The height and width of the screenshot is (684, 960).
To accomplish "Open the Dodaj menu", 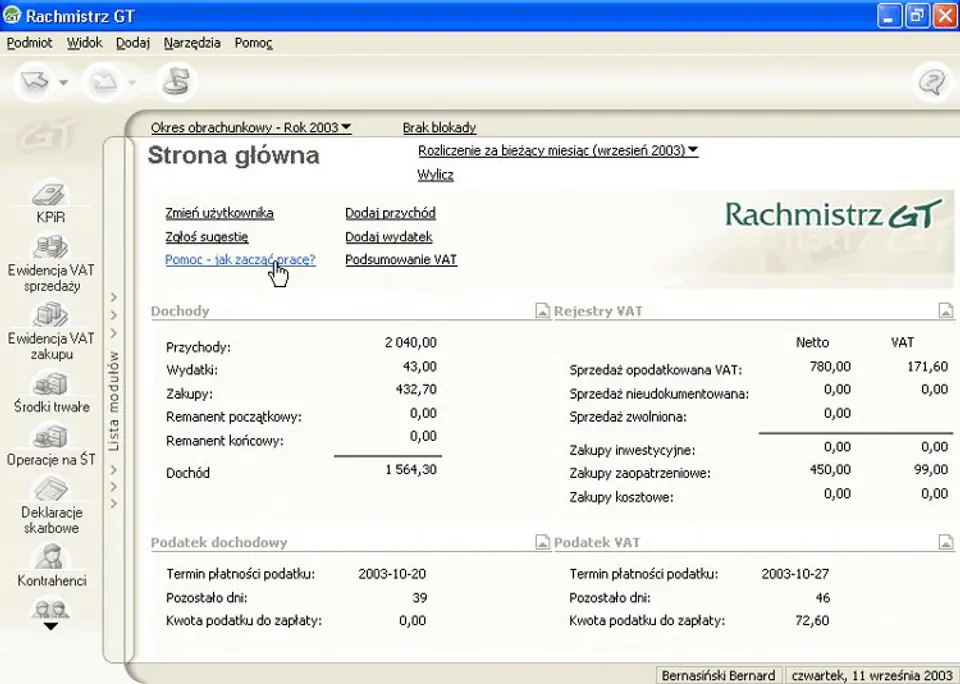I will 133,43.
